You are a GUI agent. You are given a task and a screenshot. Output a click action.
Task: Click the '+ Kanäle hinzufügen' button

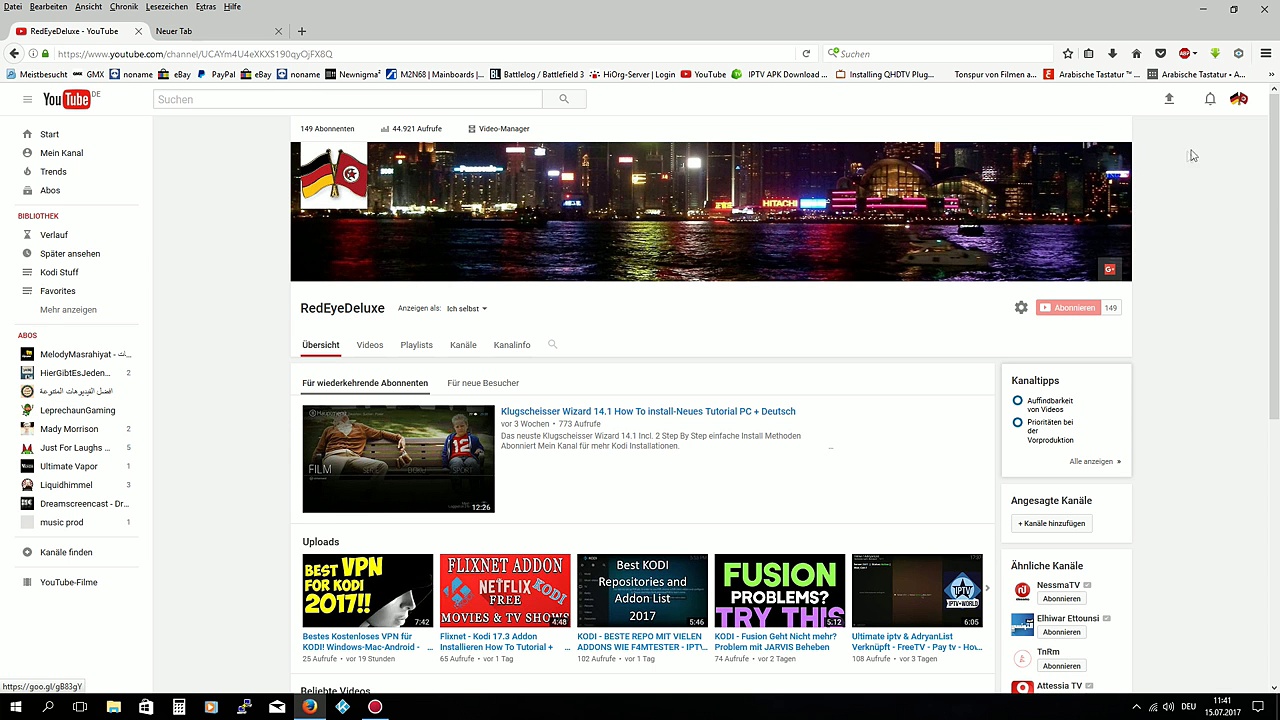(x=1051, y=524)
